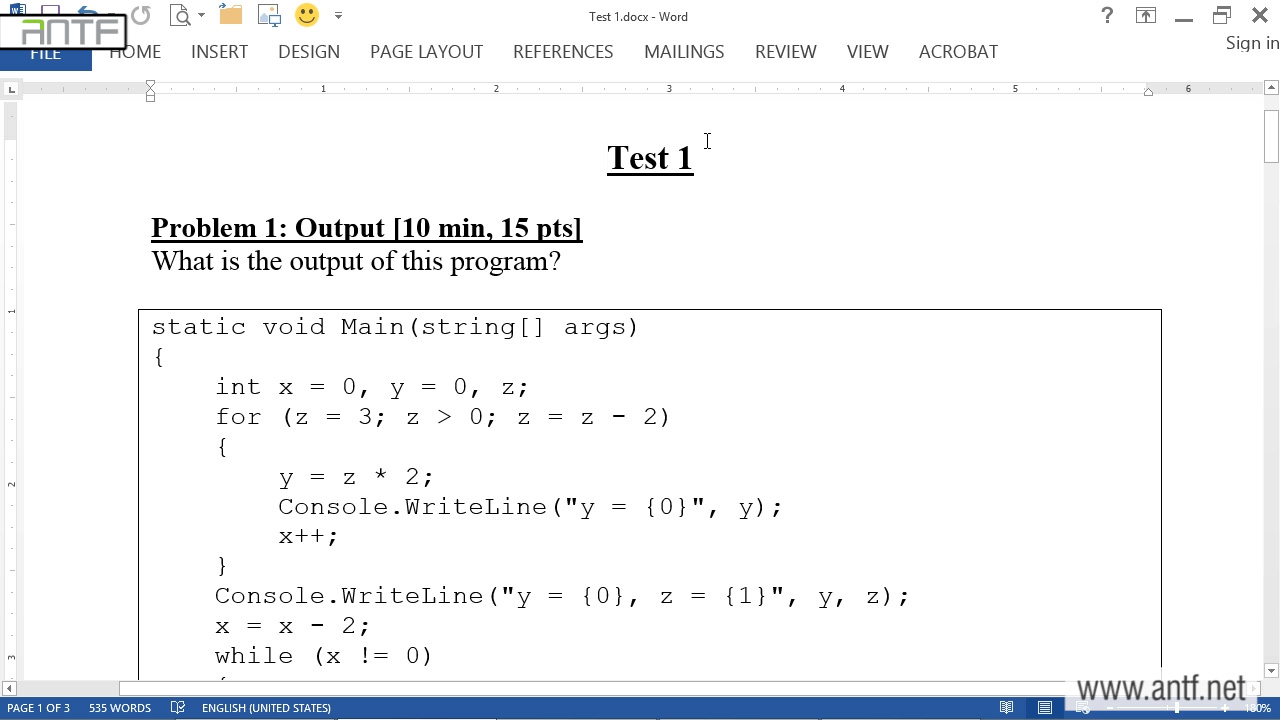Click the yellow smiley feedback icon
The height and width of the screenshot is (720, 1280).
pyautogui.click(x=307, y=15)
